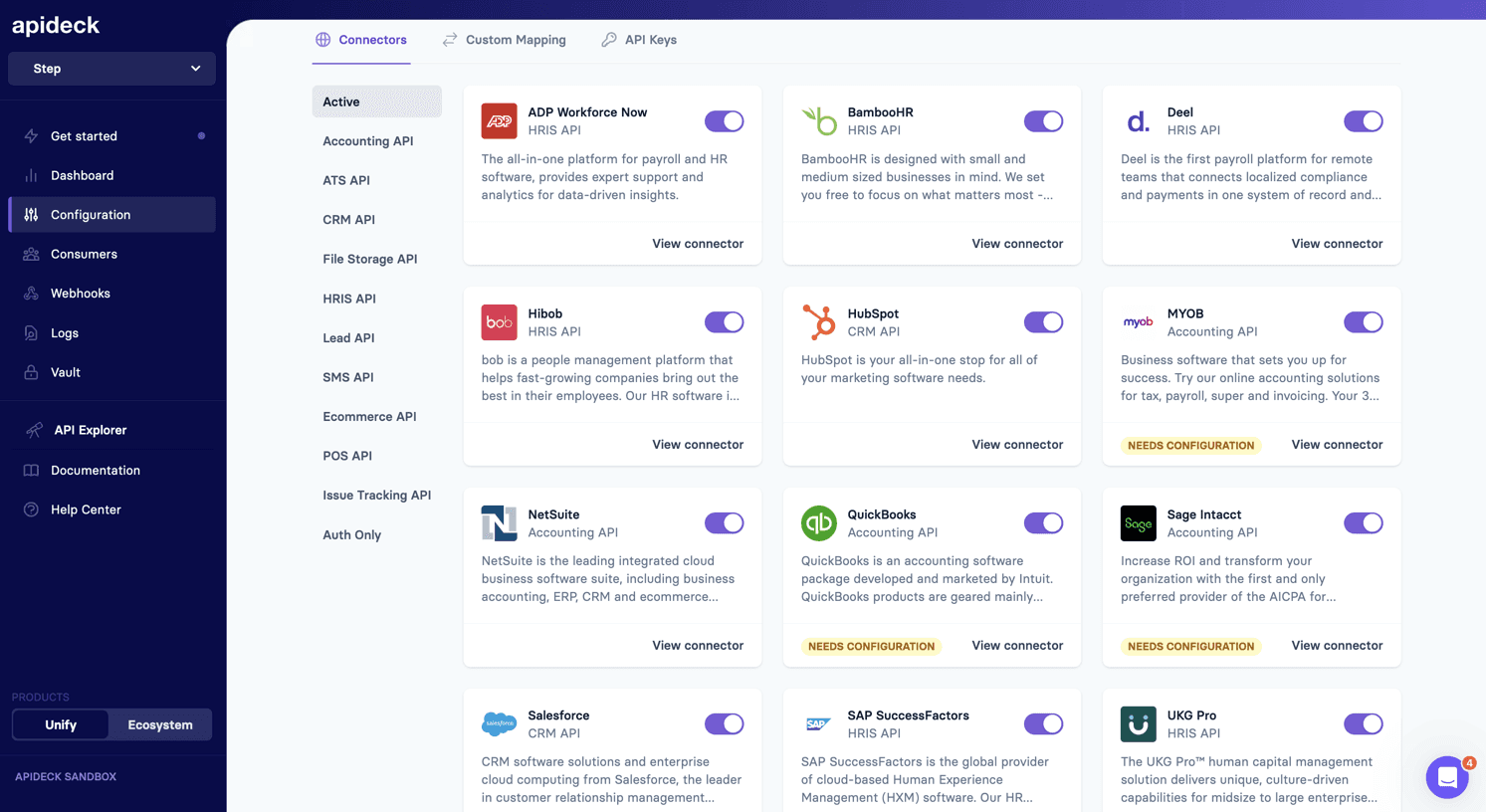Disable the Hibob connector toggle
Screen dimensions: 1486x812
[724, 322]
